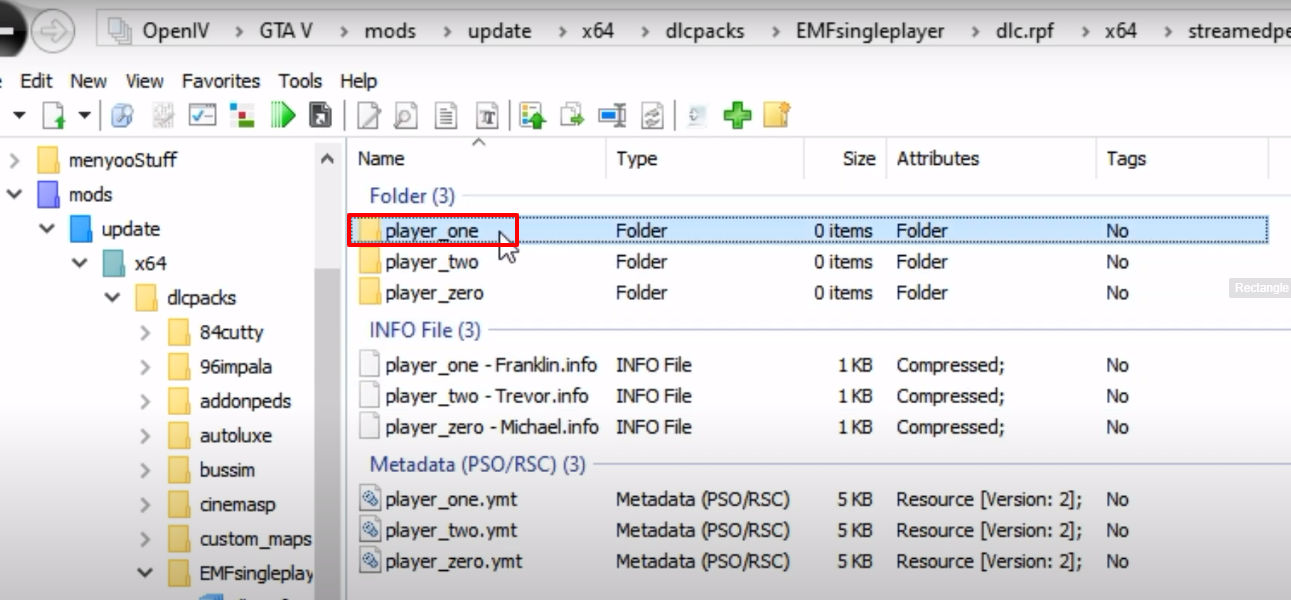Collapse the mods tree node

(x=15, y=194)
